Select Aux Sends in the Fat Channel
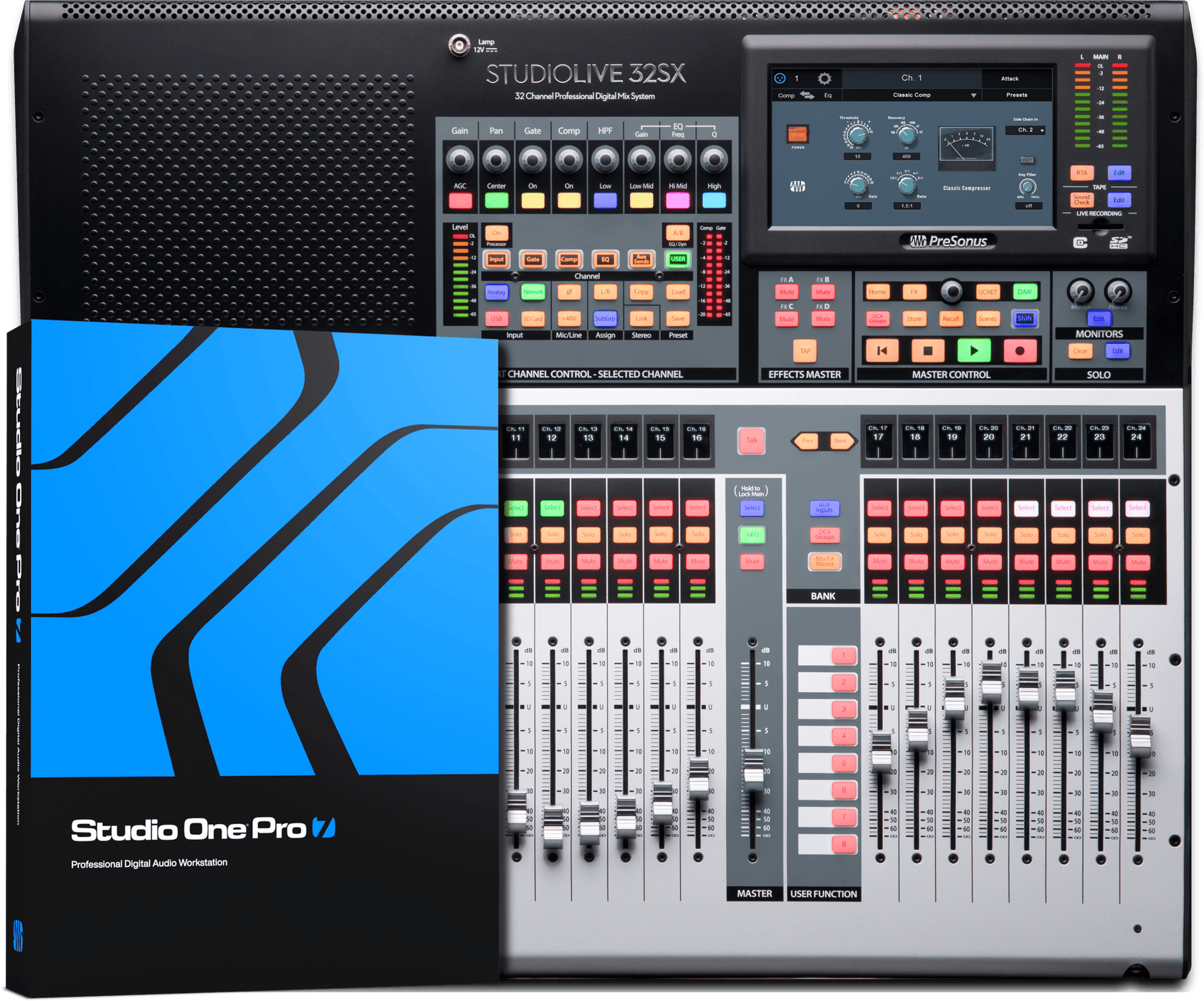 pyautogui.click(x=642, y=260)
